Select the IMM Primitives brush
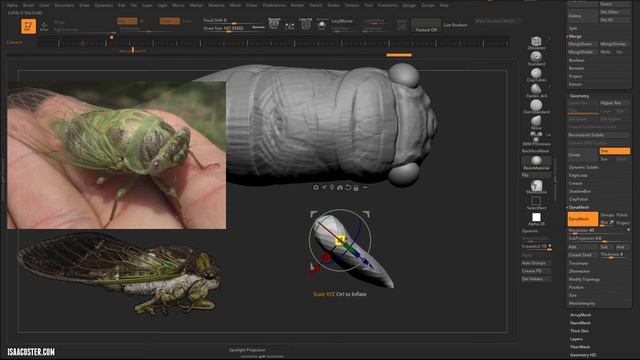The height and width of the screenshot is (360, 640). tap(536, 139)
